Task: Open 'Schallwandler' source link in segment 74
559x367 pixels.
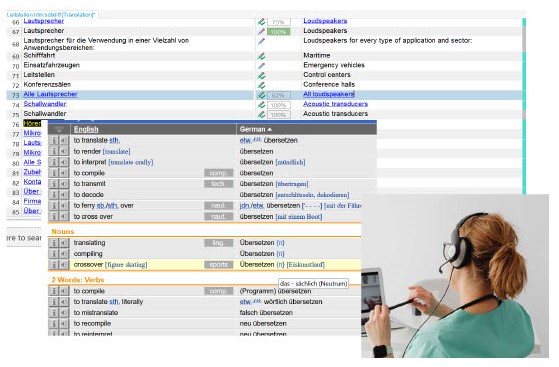Action: 45,104
